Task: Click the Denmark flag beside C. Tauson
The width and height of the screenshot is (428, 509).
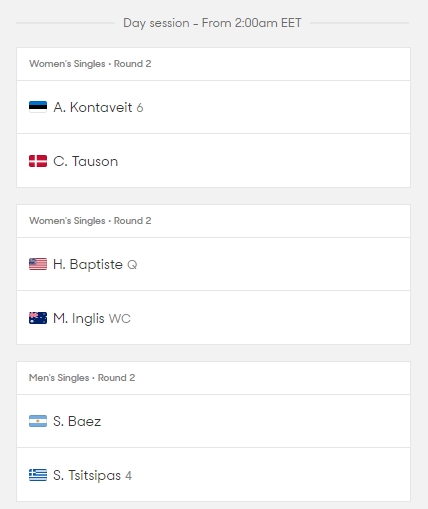Action: tap(38, 161)
